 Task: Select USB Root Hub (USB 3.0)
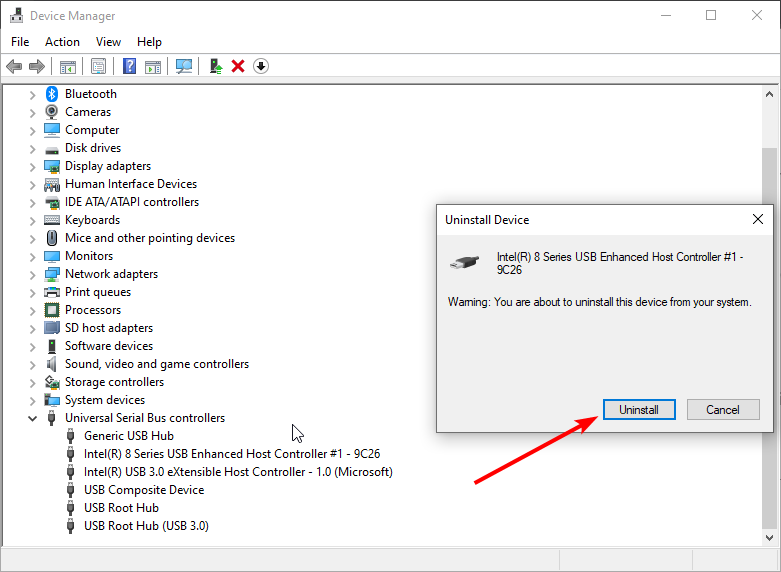pyautogui.click(x=146, y=526)
